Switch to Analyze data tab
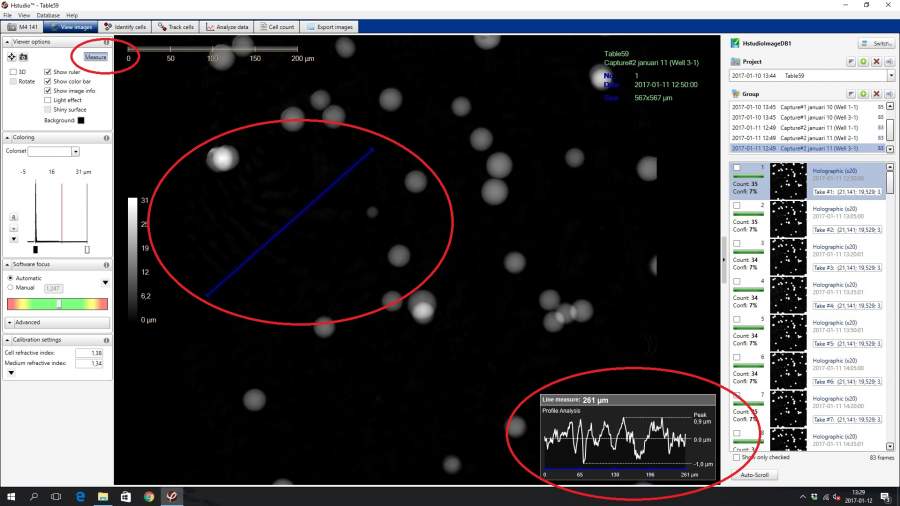This screenshot has width=900, height=506. [x=227, y=27]
